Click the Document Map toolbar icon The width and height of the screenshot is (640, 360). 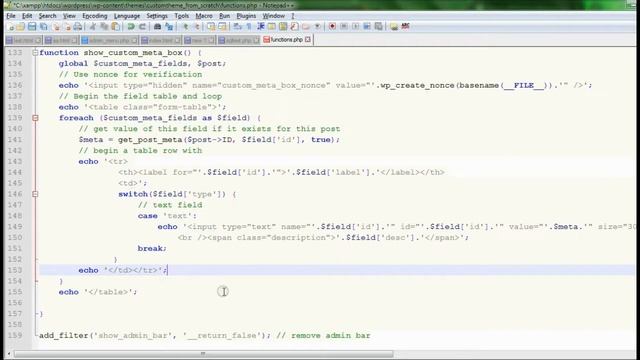(283, 27)
